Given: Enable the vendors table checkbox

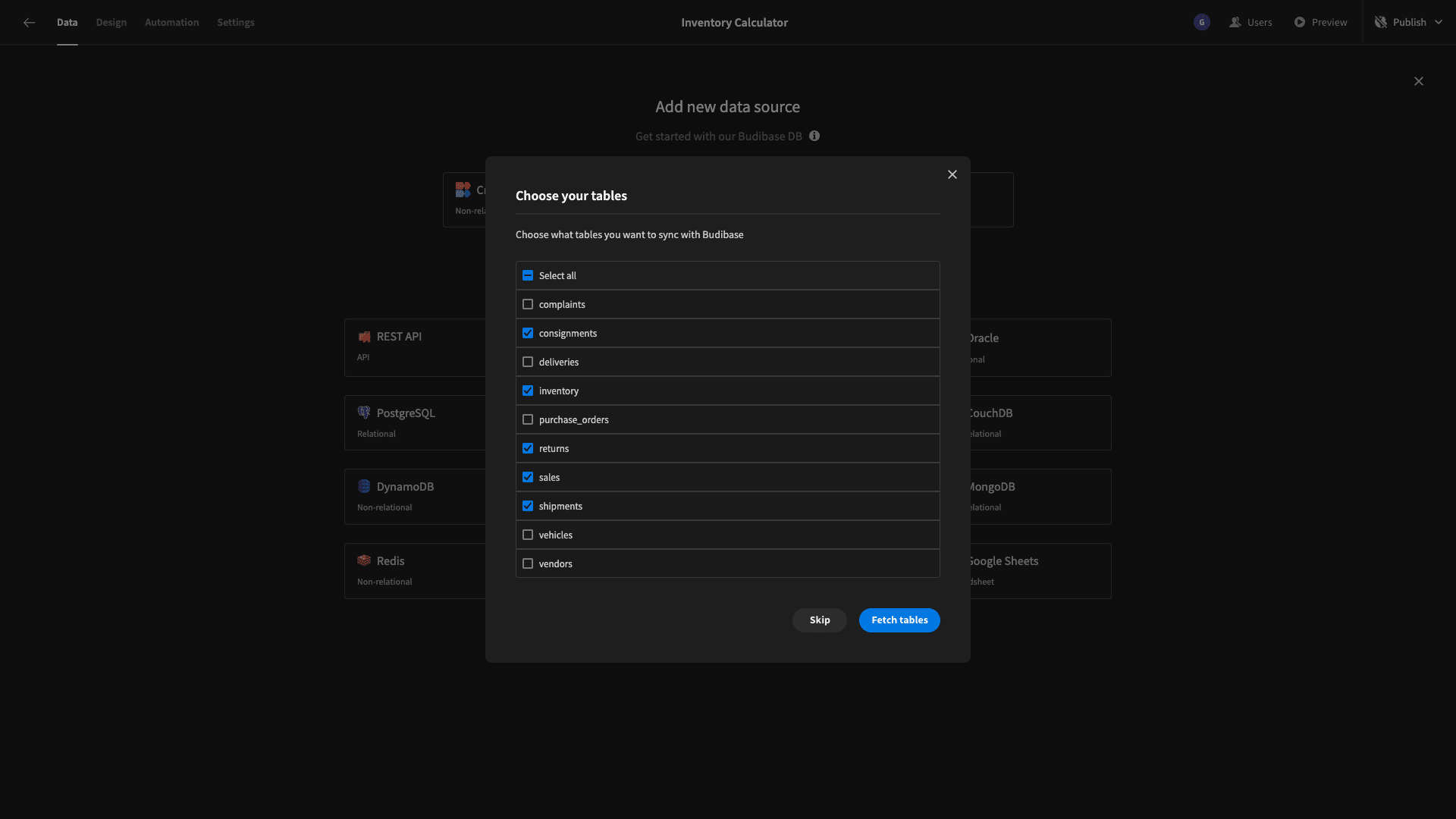Looking at the screenshot, I should [527, 563].
